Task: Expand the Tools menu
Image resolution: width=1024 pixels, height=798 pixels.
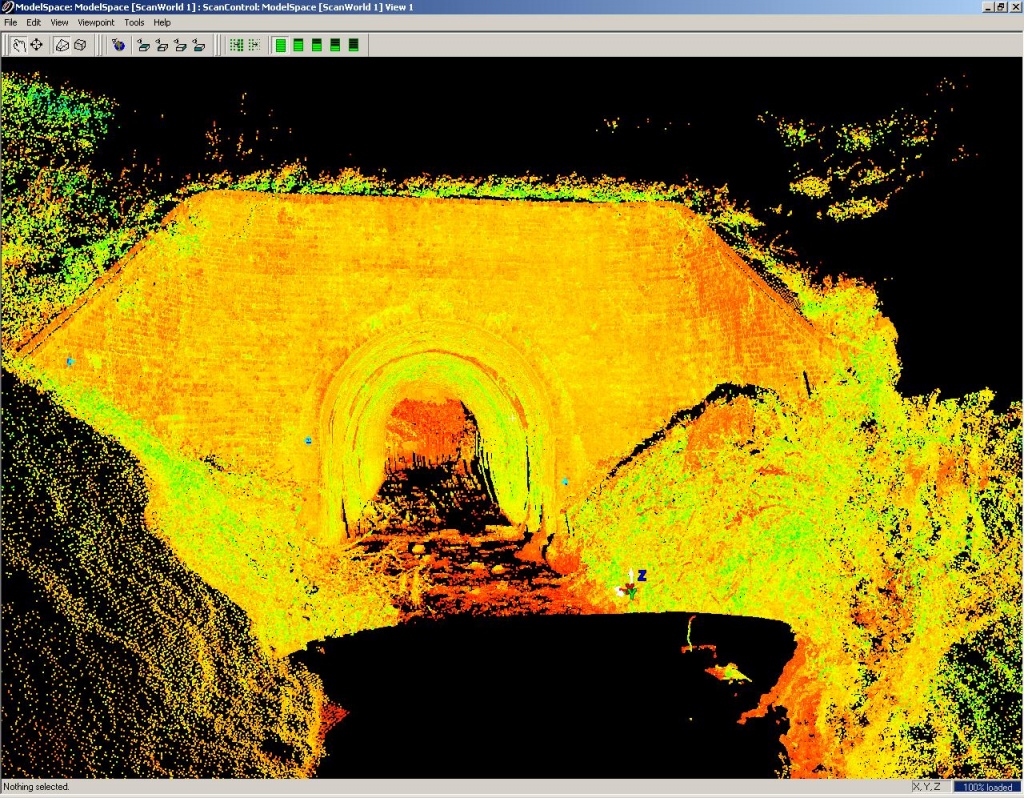Action: click(x=134, y=22)
